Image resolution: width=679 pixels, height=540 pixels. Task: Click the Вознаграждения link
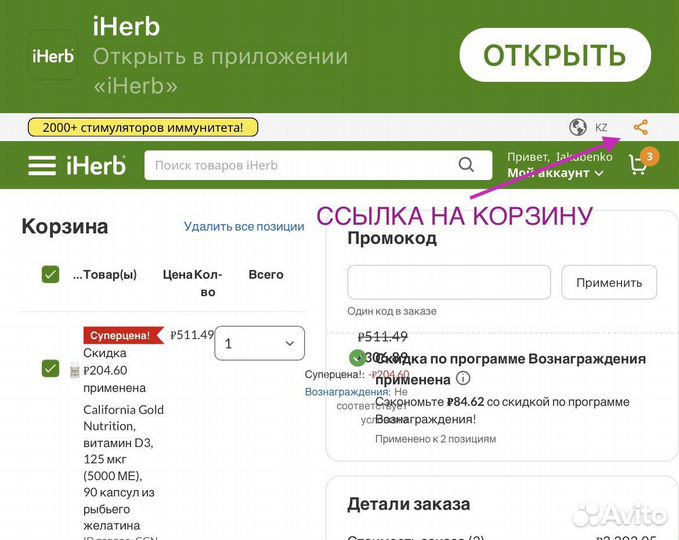click(348, 392)
